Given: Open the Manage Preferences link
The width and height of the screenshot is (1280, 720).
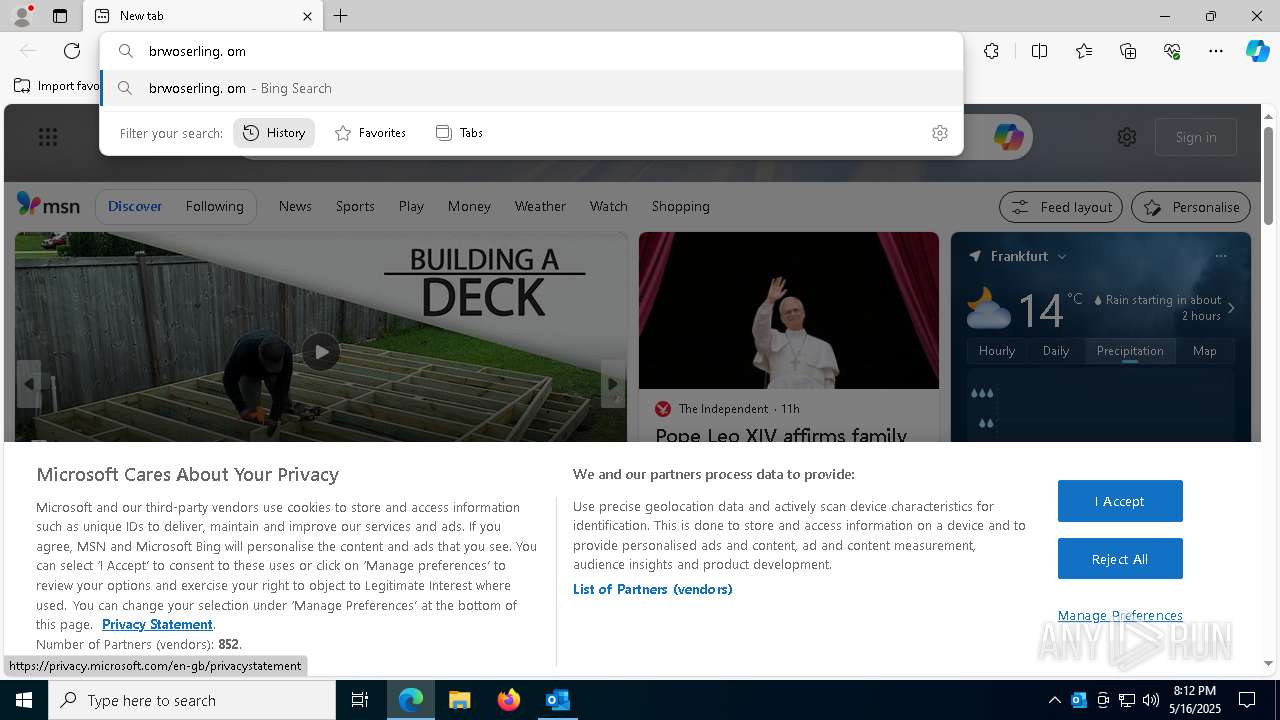Looking at the screenshot, I should tap(1120, 615).
